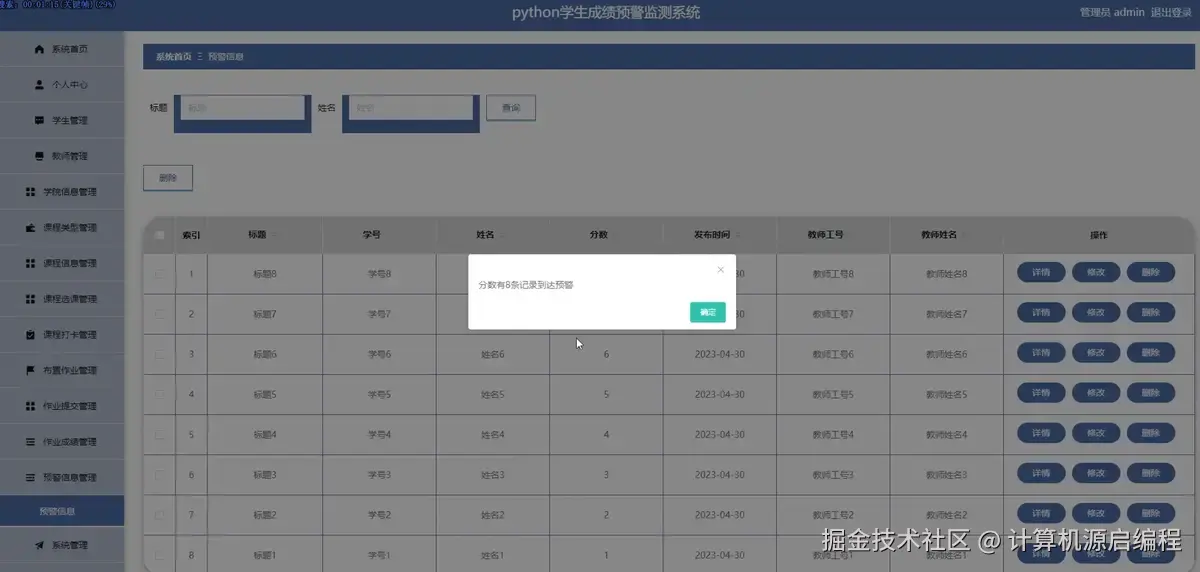Go to 系统首页 in the breadcrumb
This screenshot has height=572, width=1200.
174,57
